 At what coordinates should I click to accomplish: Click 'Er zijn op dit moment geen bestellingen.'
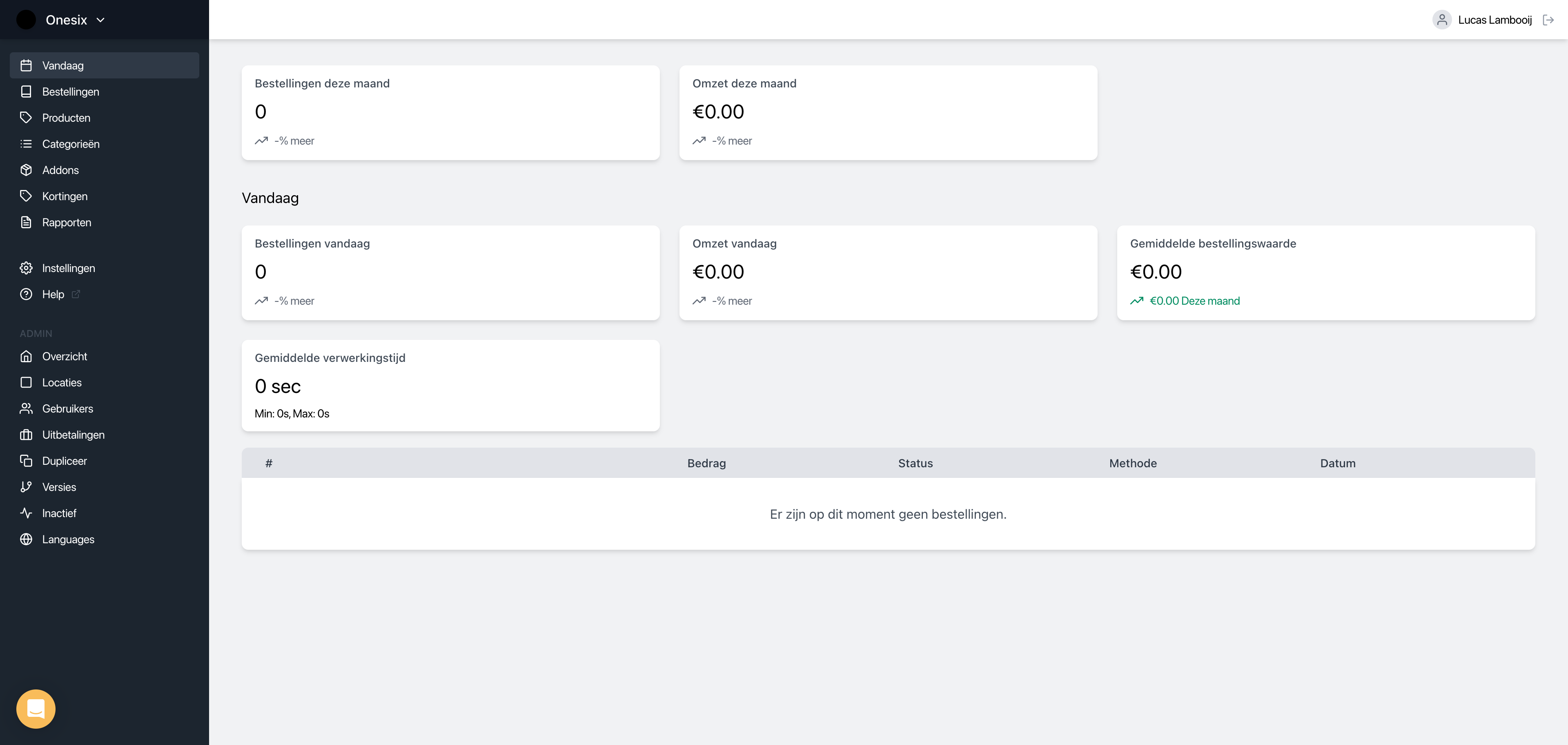pos(888,514)
